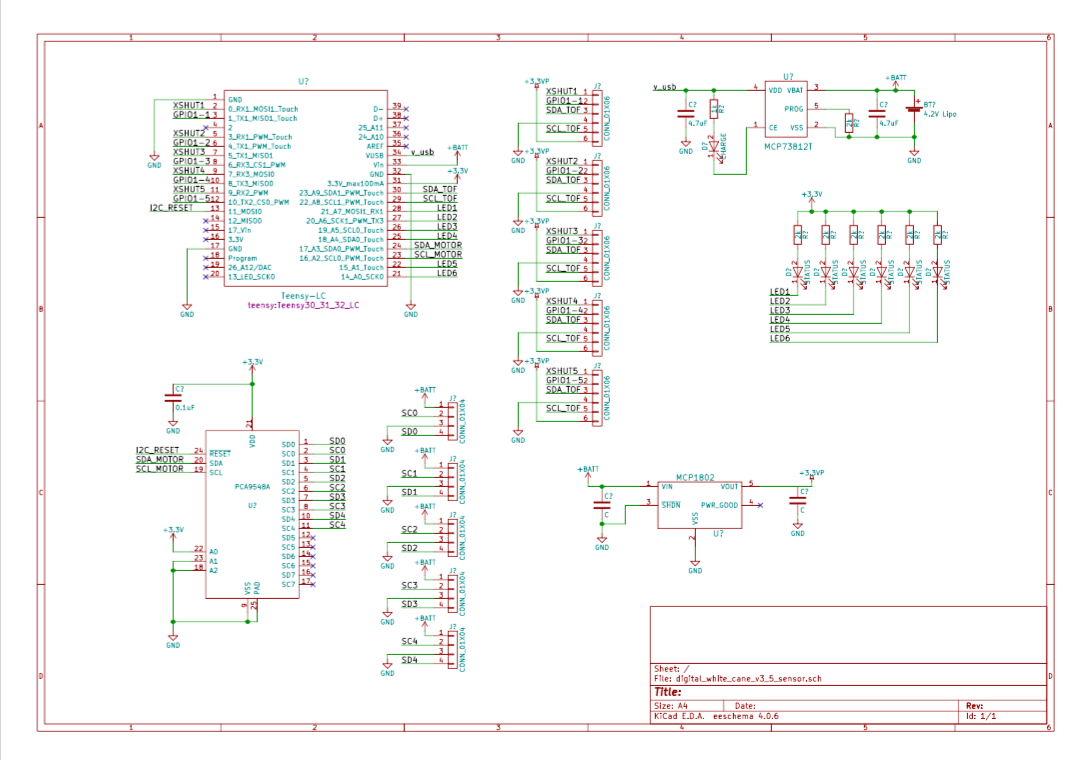Select the no-connect marker on Teensy D- pin

405,107
